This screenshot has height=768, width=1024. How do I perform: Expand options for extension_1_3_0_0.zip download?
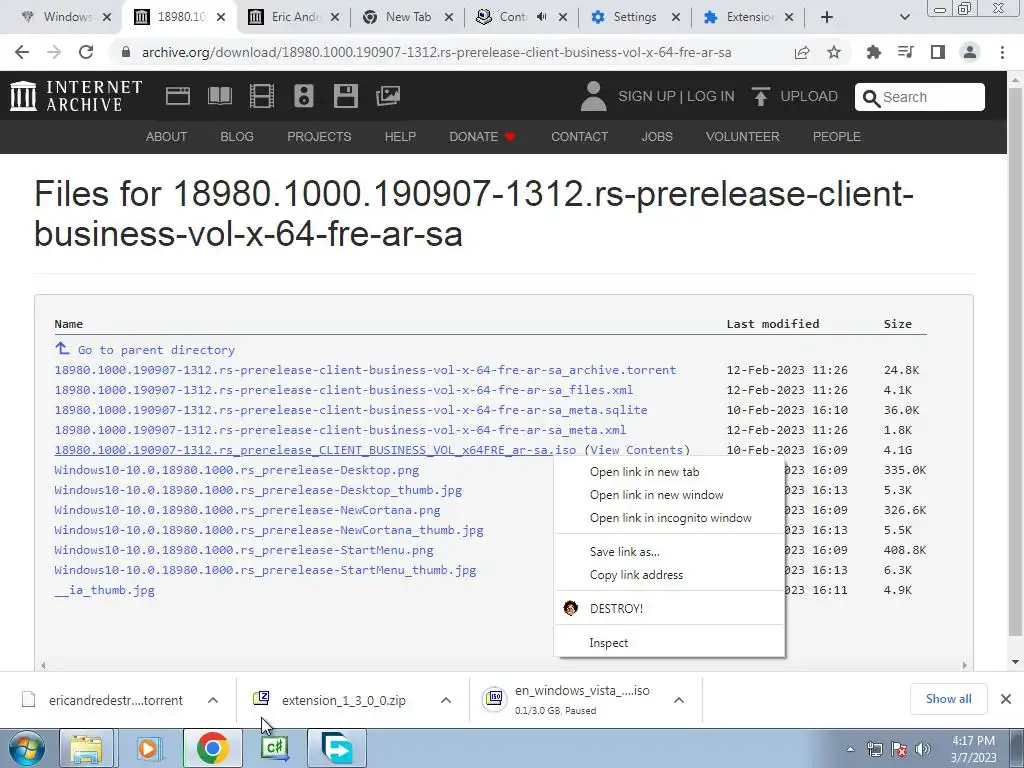445,700
